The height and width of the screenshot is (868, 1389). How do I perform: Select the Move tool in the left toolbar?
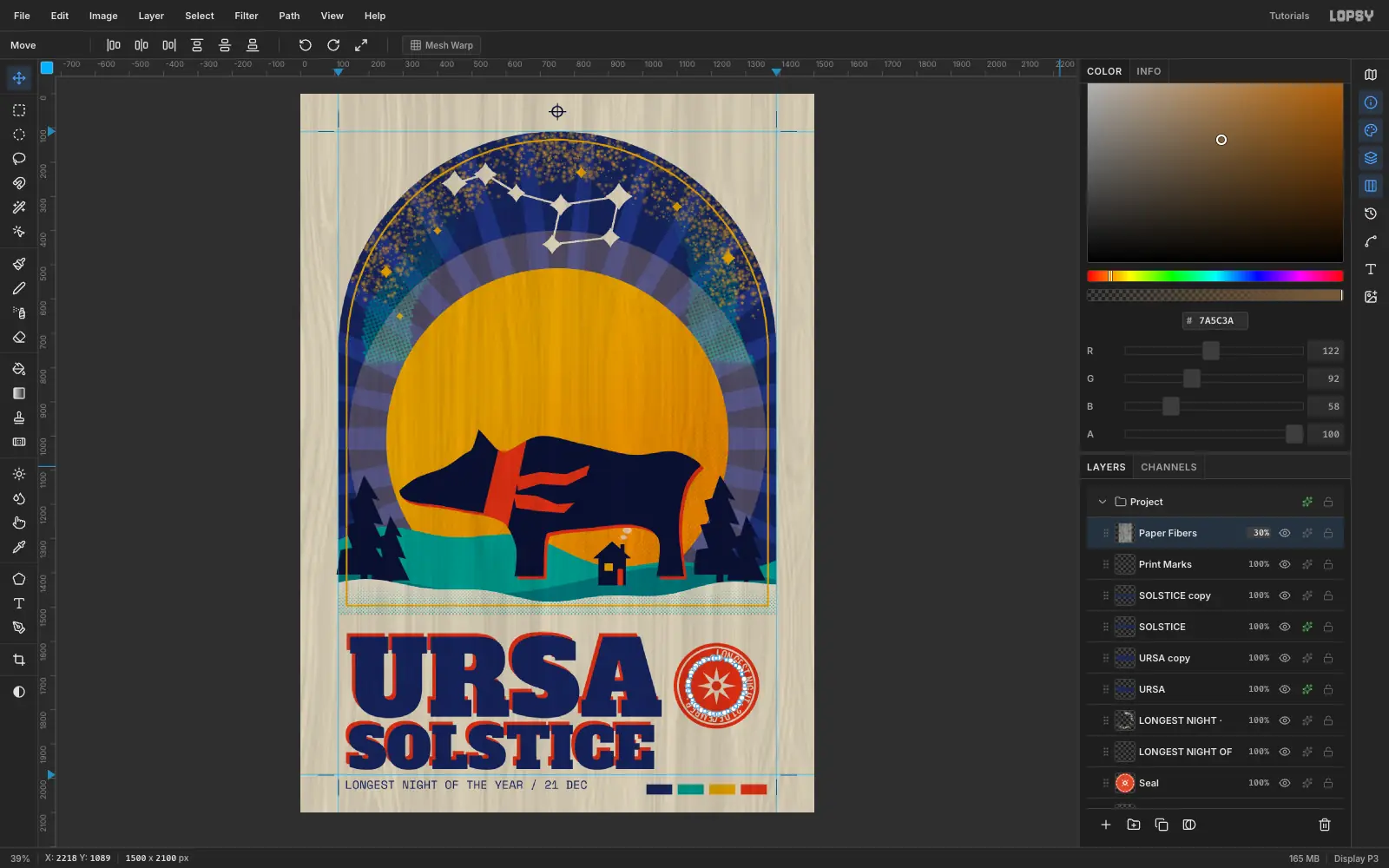(x=19, y=78)
